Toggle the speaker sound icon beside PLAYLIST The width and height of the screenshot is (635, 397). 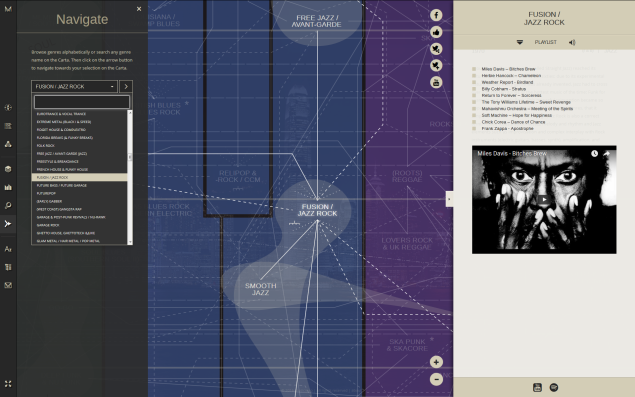pyautogui.click(x=572, y=42)
